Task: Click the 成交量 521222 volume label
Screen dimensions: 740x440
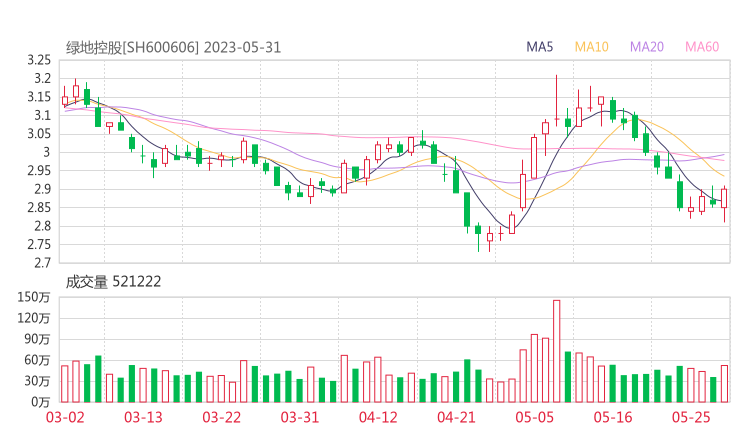Action: pyautogui.click(x=113, y=282)
